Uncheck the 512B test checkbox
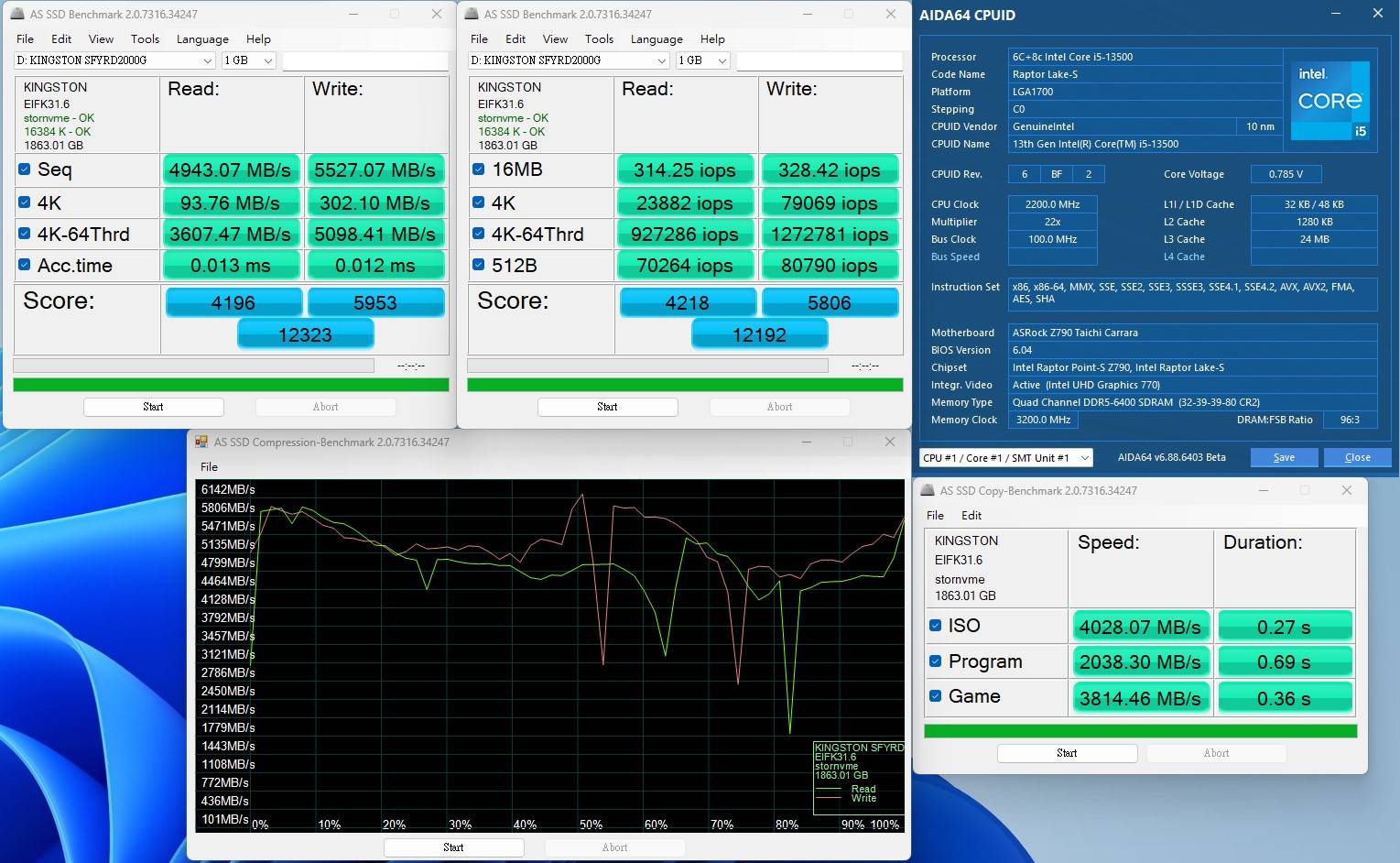This screenshot has height=863, width=1400. point(478,265)
